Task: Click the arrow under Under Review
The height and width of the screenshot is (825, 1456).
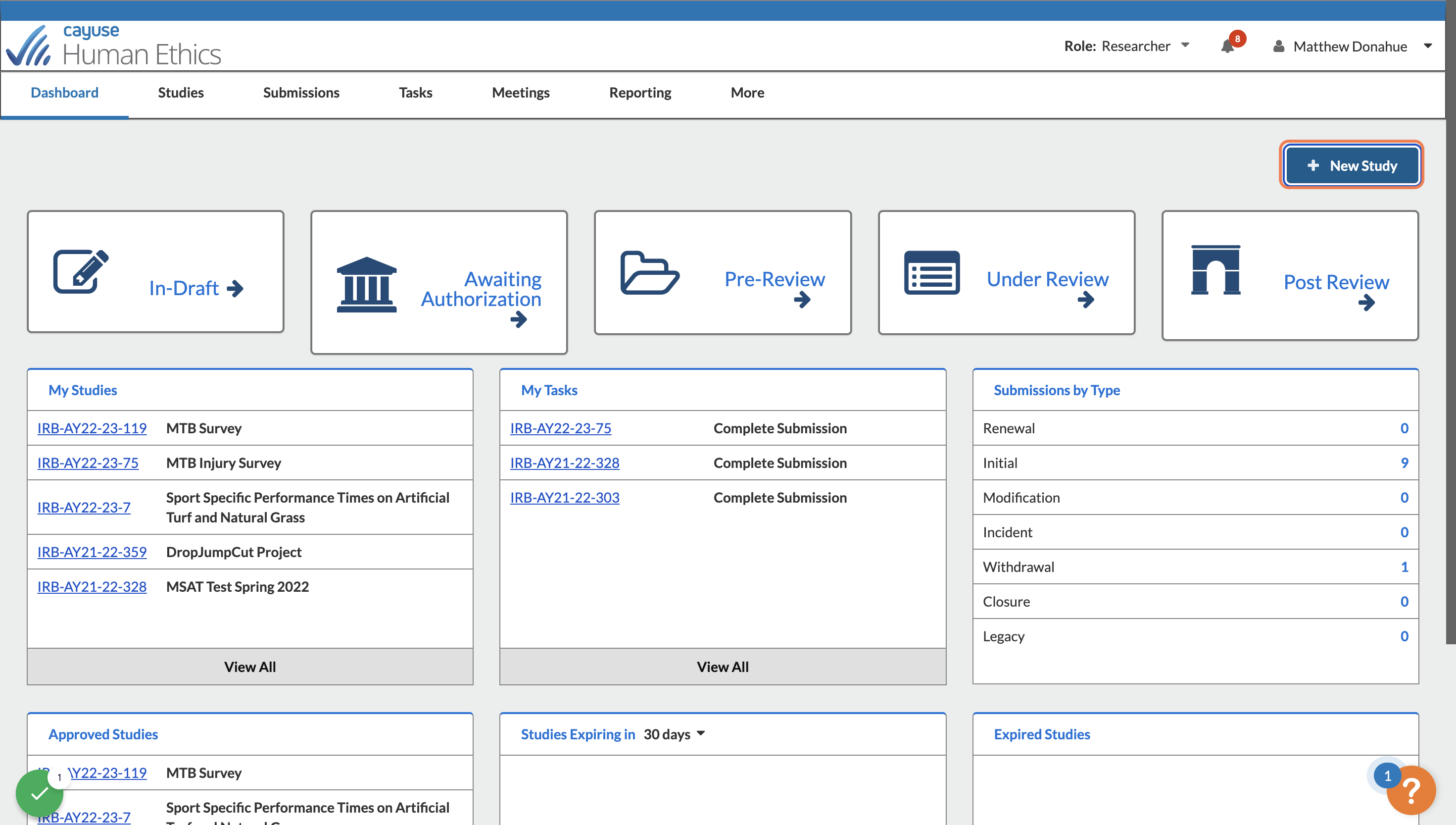Action: tap(1086, 299)
